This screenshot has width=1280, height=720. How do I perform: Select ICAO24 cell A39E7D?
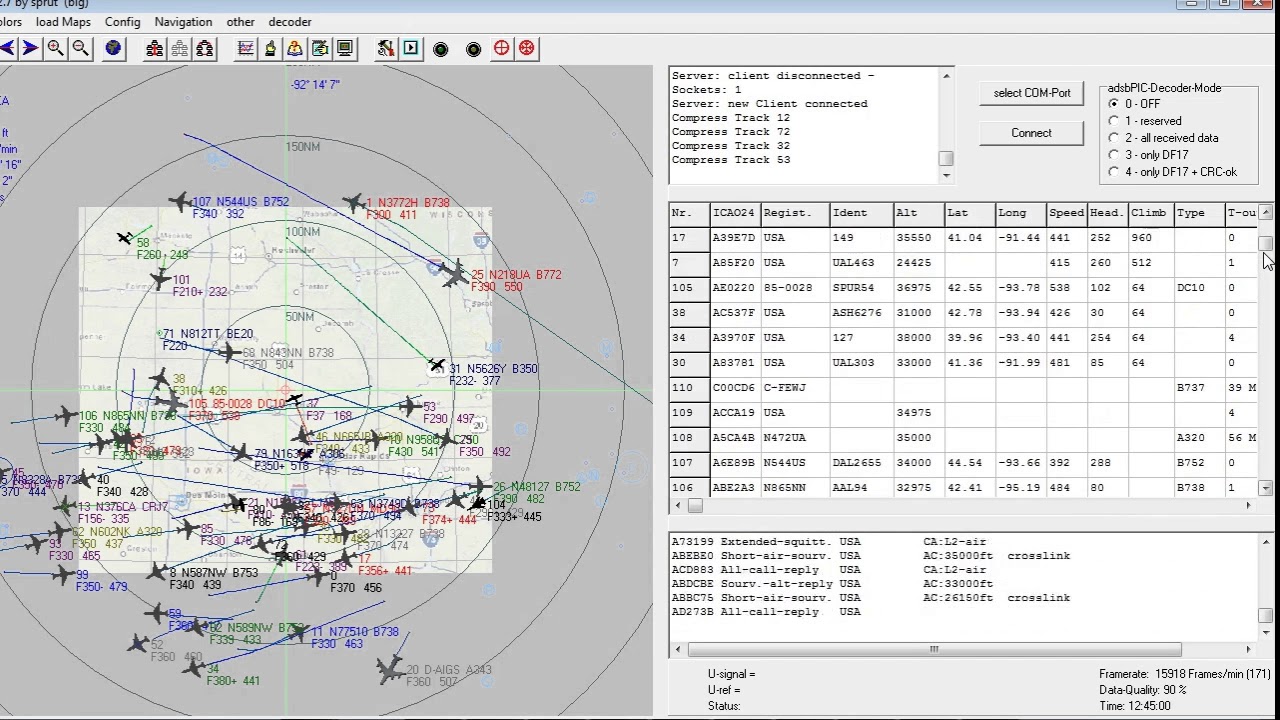(734, 238)
